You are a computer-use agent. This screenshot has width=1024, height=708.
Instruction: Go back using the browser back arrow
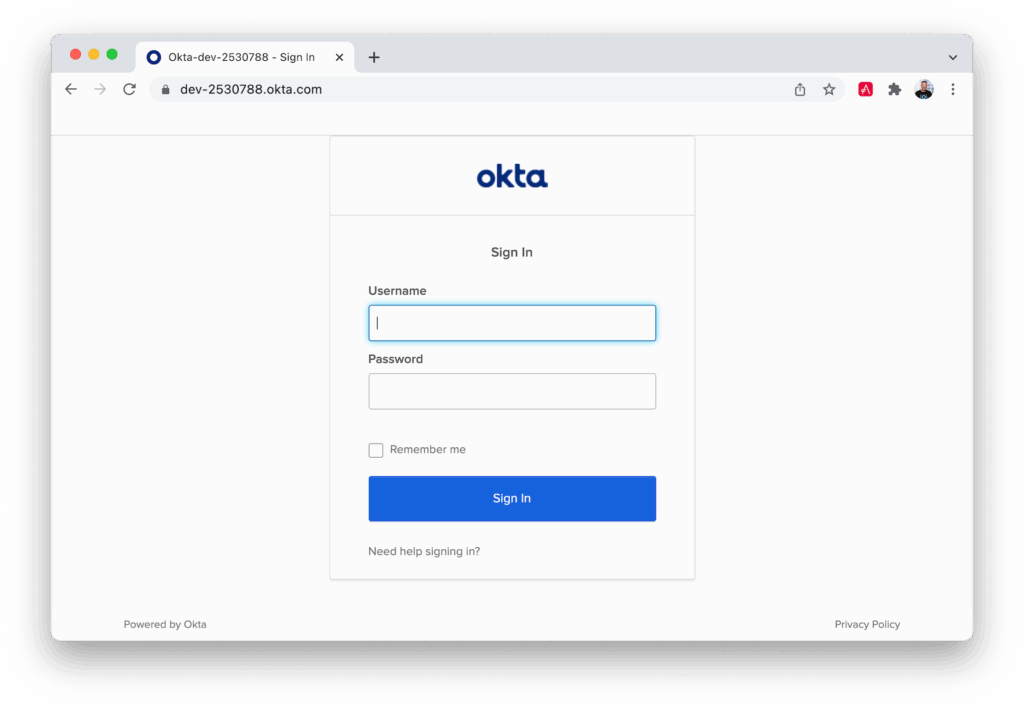[x=71, y=89]
